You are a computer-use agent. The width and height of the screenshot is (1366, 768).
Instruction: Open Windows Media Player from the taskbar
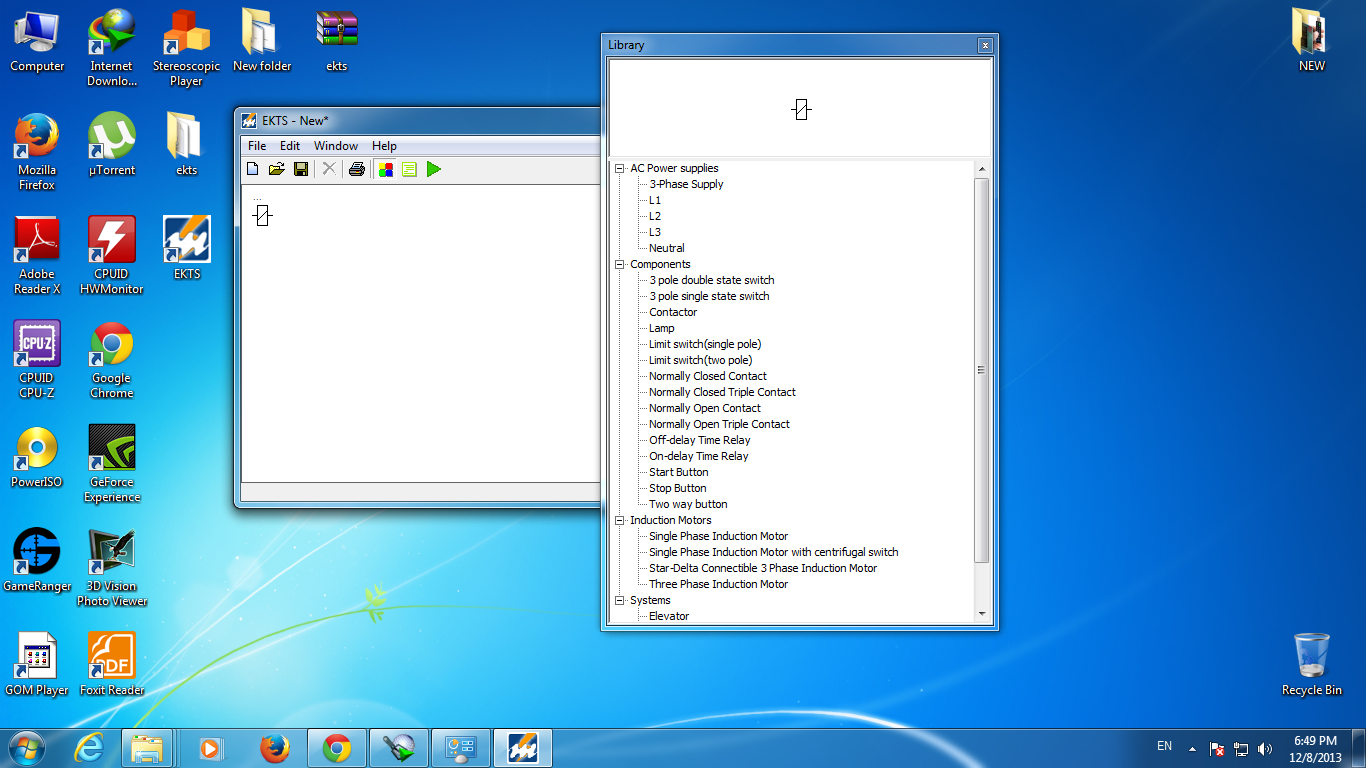tap(210, 748)
